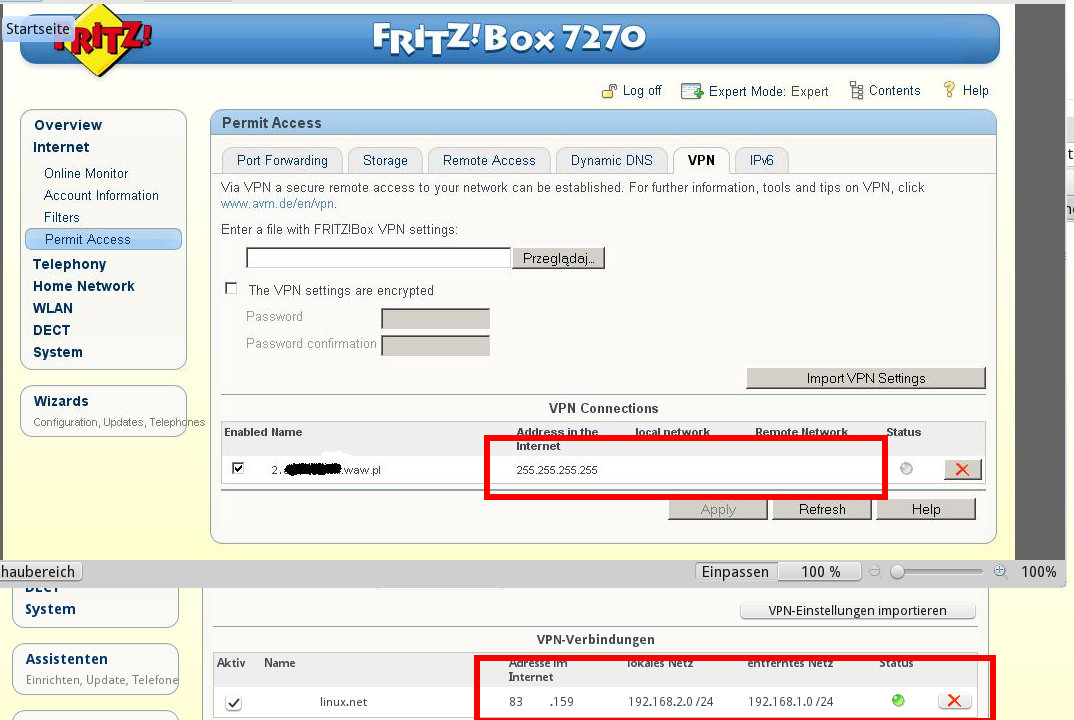Click the Refresh button
This screenshot has height=720, width=1074.
point(822,509)
